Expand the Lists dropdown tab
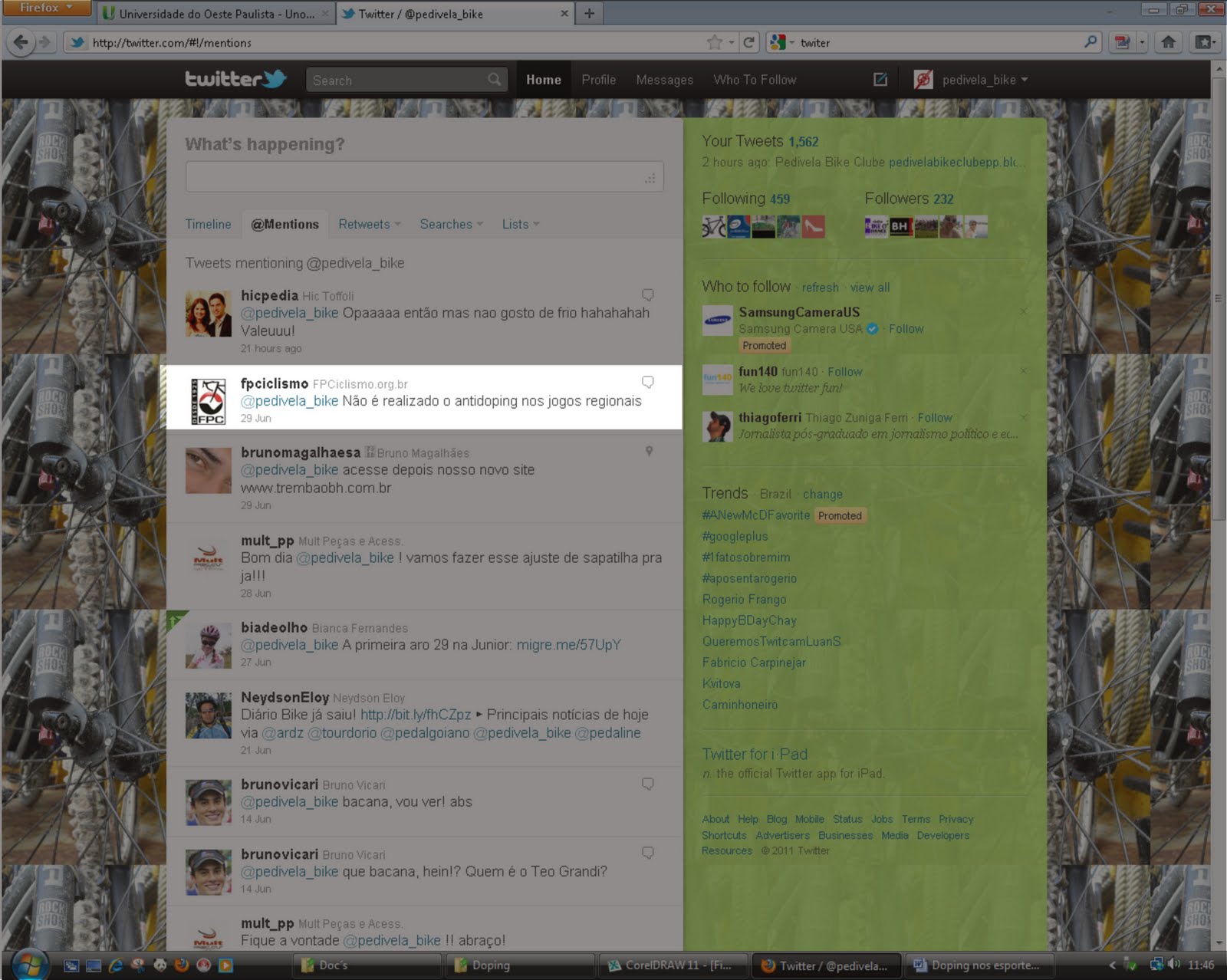The height and width of the screenshot is (980, 1227). [x=521, y=224]
